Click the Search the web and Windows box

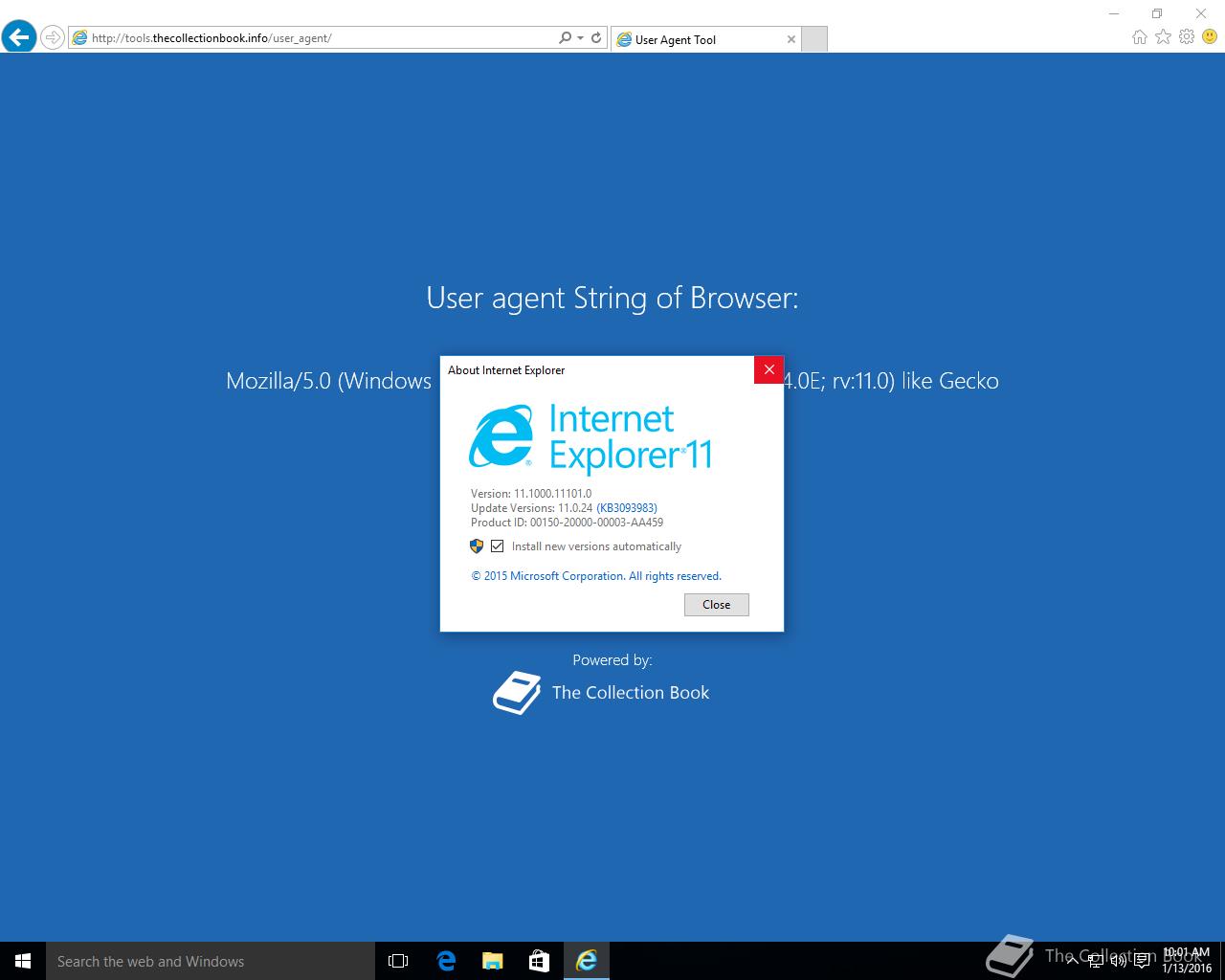[211, 961]
